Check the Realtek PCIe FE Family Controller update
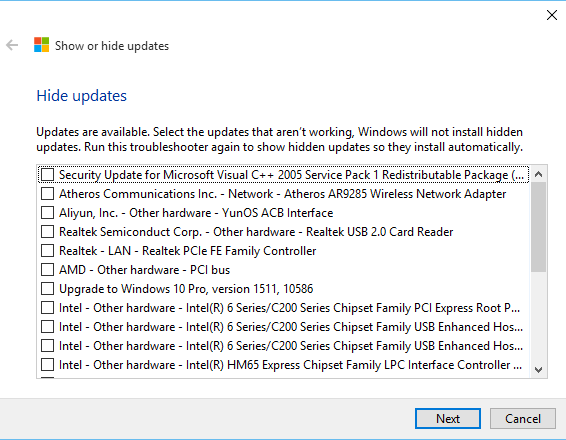 point(47,251)
